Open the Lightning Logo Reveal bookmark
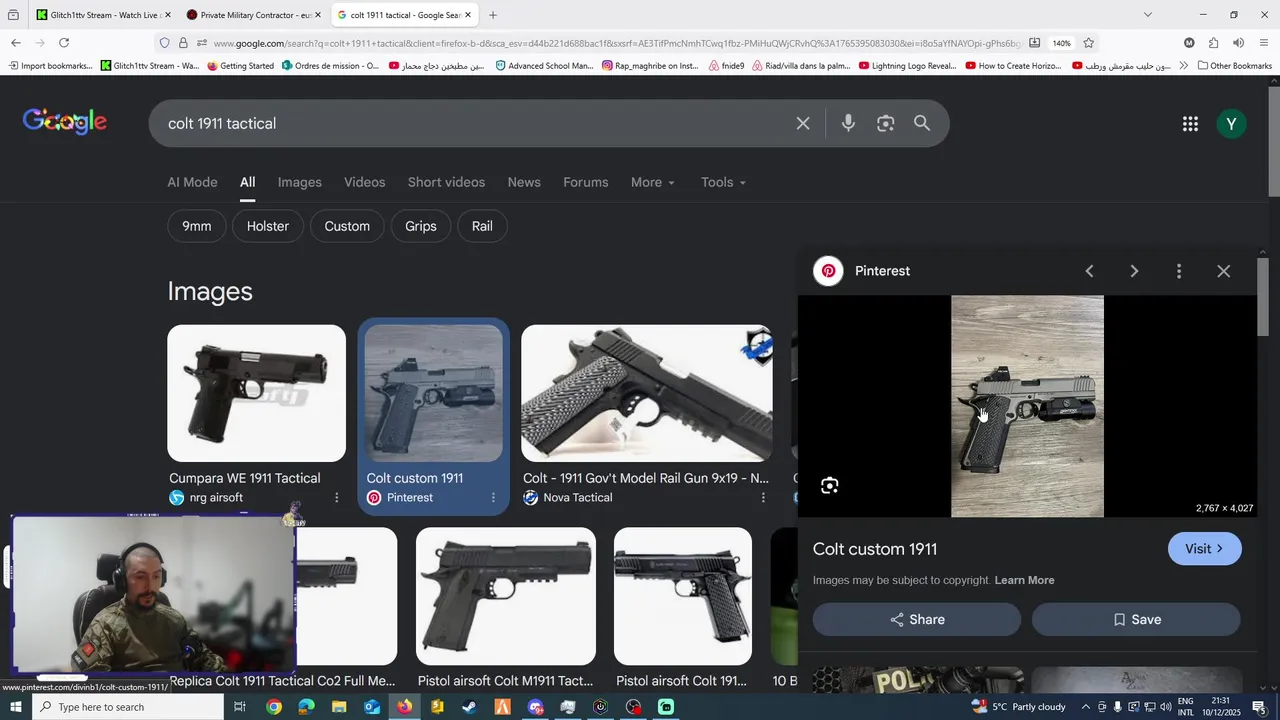1280x720 pixels. pyautogui.click(x=907, y=66)
